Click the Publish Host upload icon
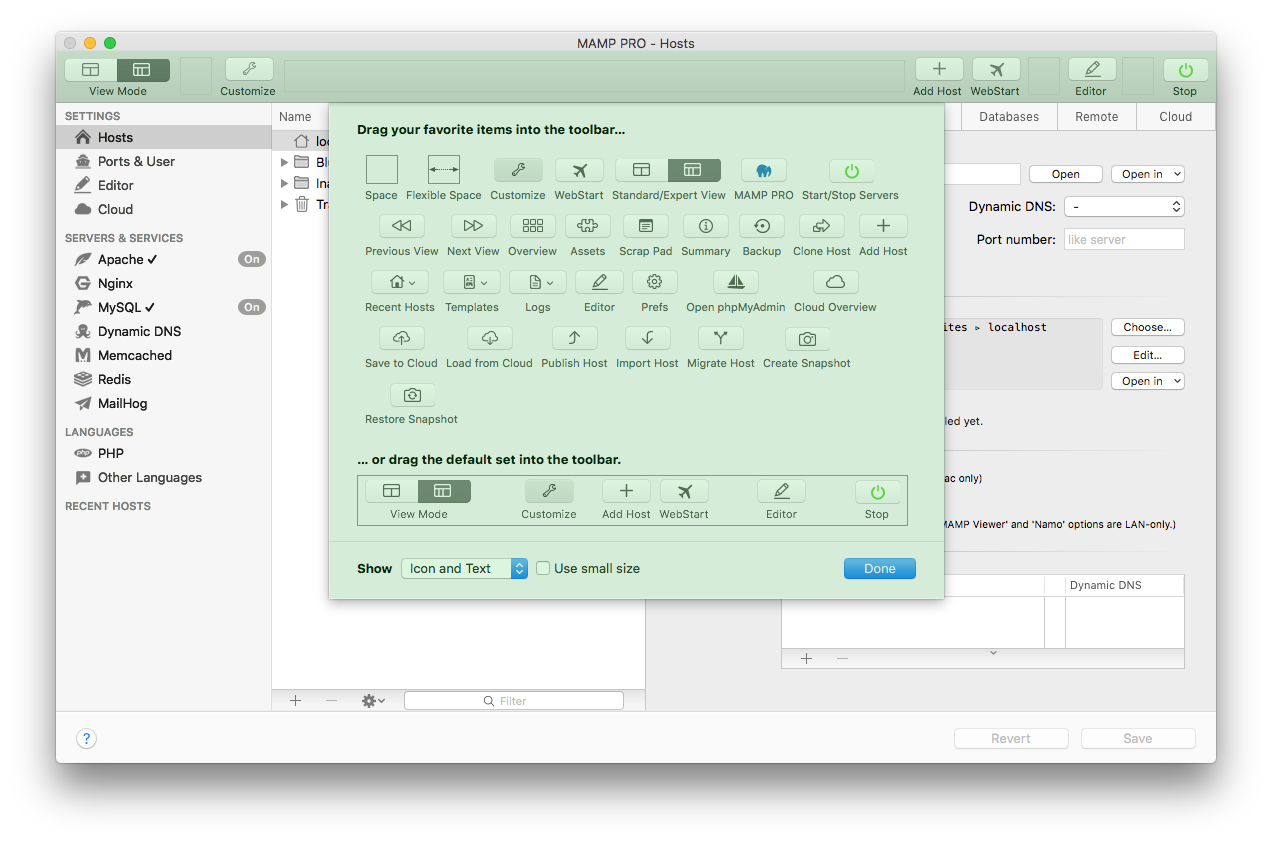Screen dimensions: 1272x843 tap(574, 337)
